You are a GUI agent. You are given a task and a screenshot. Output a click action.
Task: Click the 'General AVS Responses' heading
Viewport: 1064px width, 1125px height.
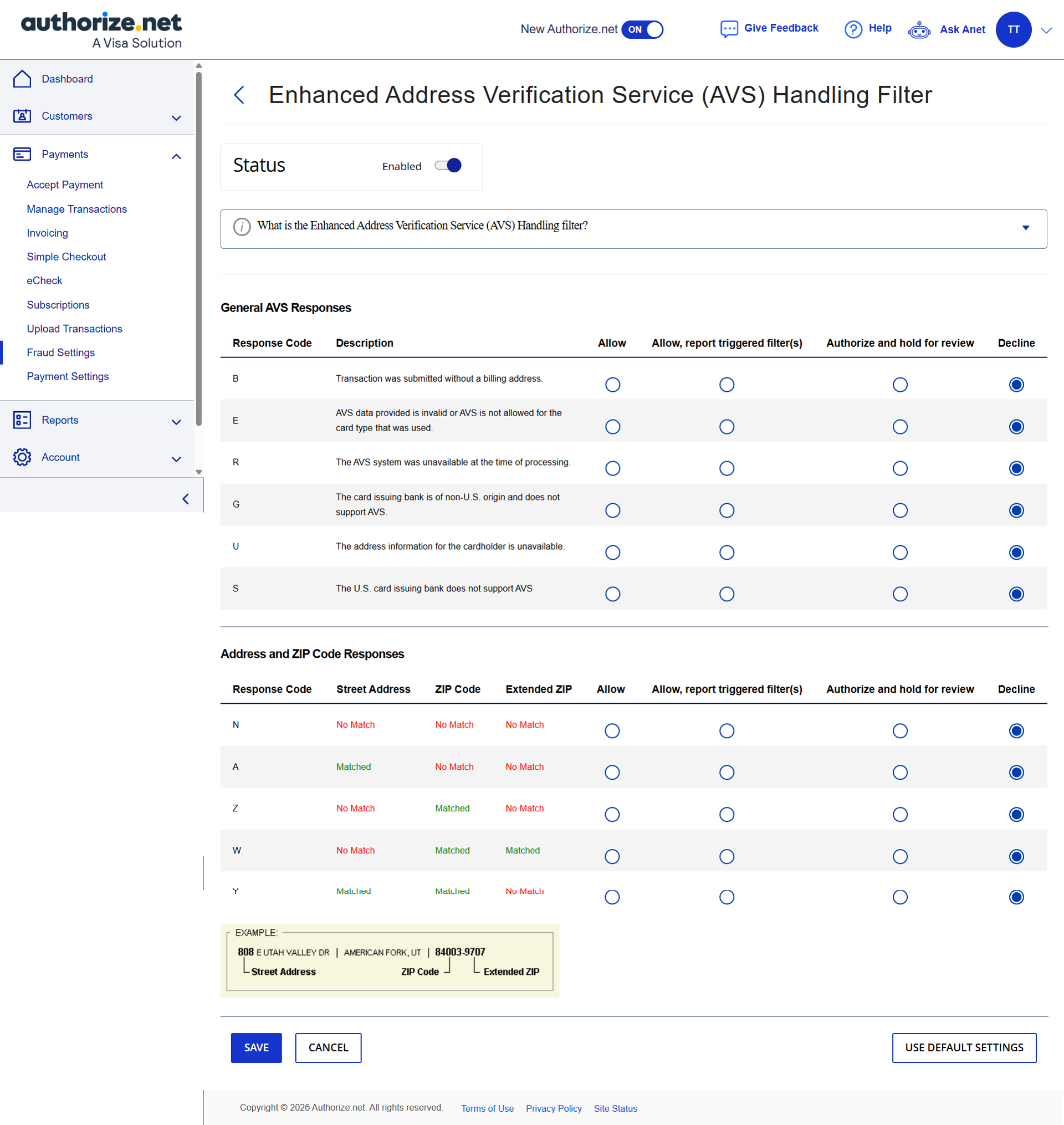coord(286,308)
